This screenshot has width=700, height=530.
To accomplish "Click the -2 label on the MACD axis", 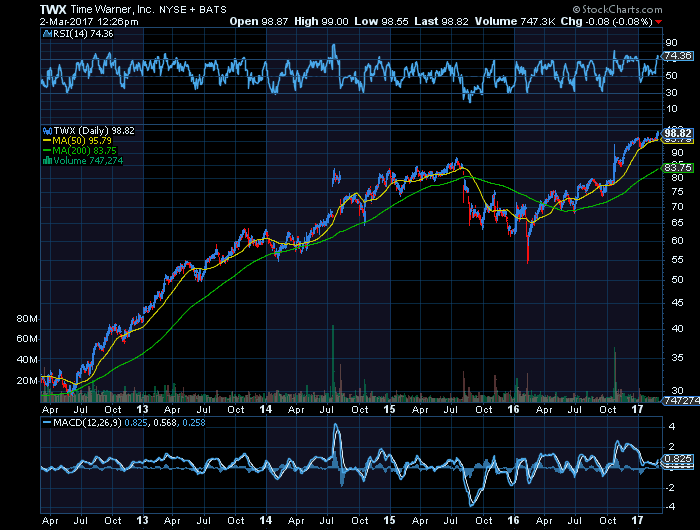I will [x=670, y=488].
